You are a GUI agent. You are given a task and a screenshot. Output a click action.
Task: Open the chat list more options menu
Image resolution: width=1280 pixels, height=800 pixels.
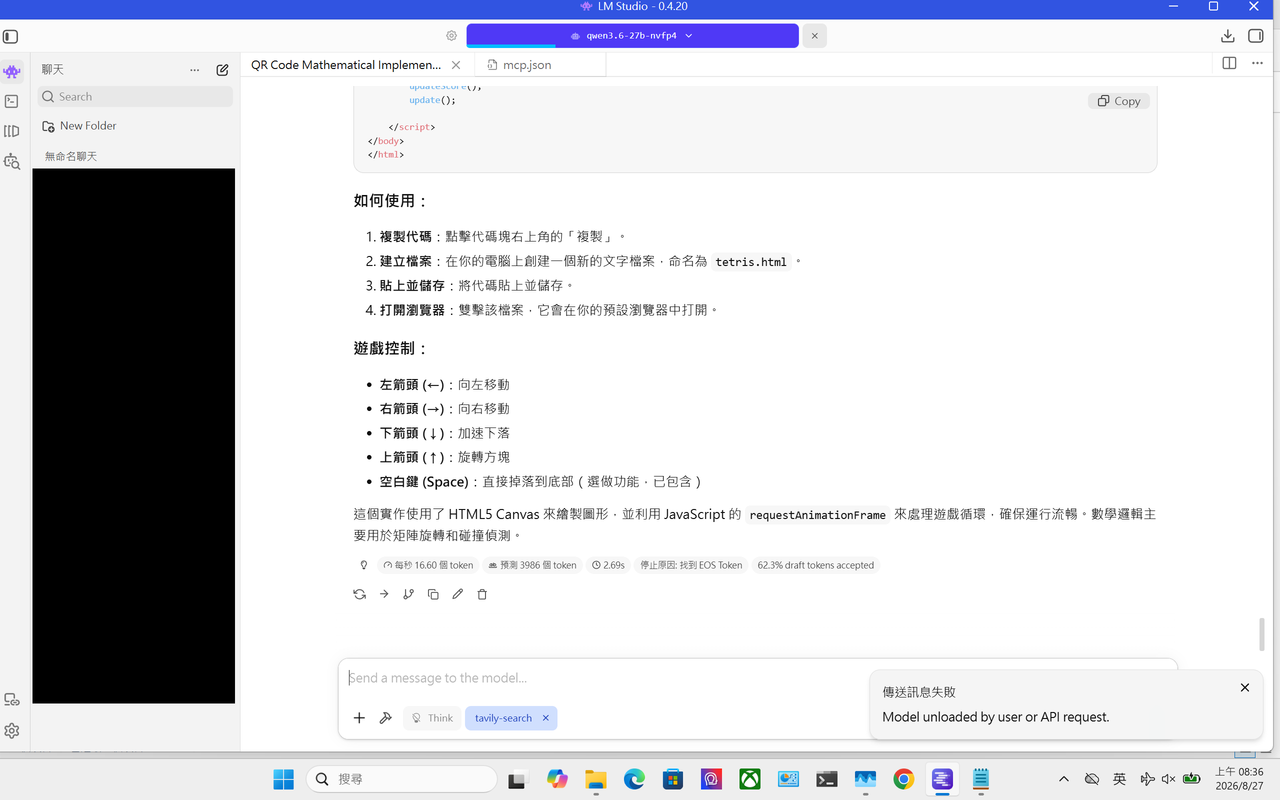[x=195, y=70]
